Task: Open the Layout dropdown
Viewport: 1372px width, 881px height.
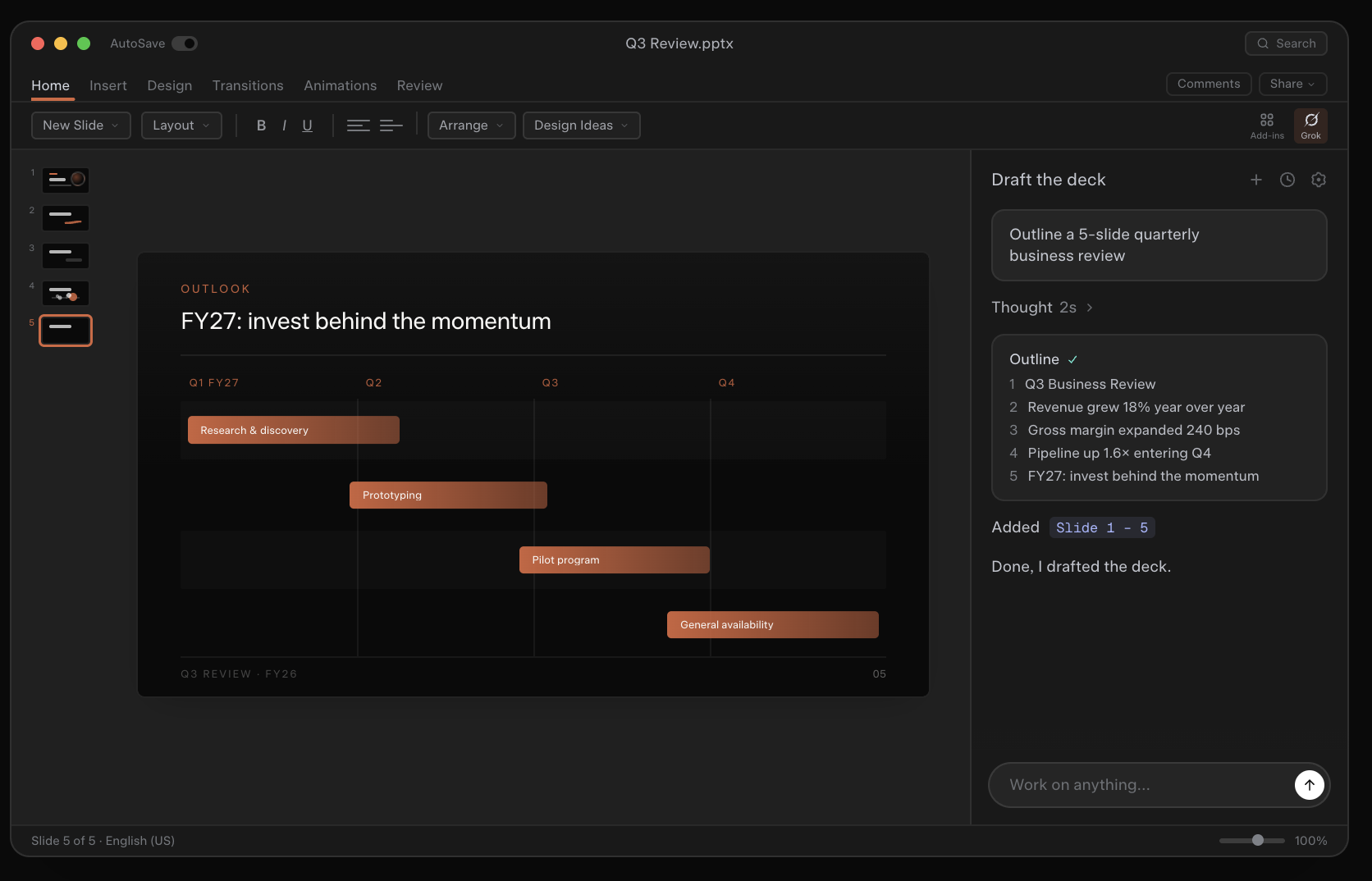Action: 181,126
